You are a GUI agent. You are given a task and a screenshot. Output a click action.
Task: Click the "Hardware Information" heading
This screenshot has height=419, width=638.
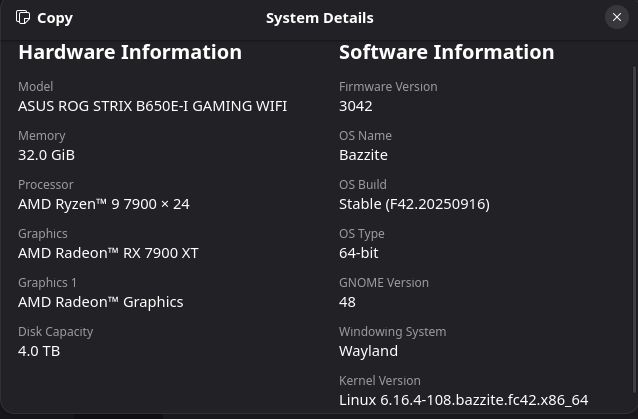pos(130,52)
